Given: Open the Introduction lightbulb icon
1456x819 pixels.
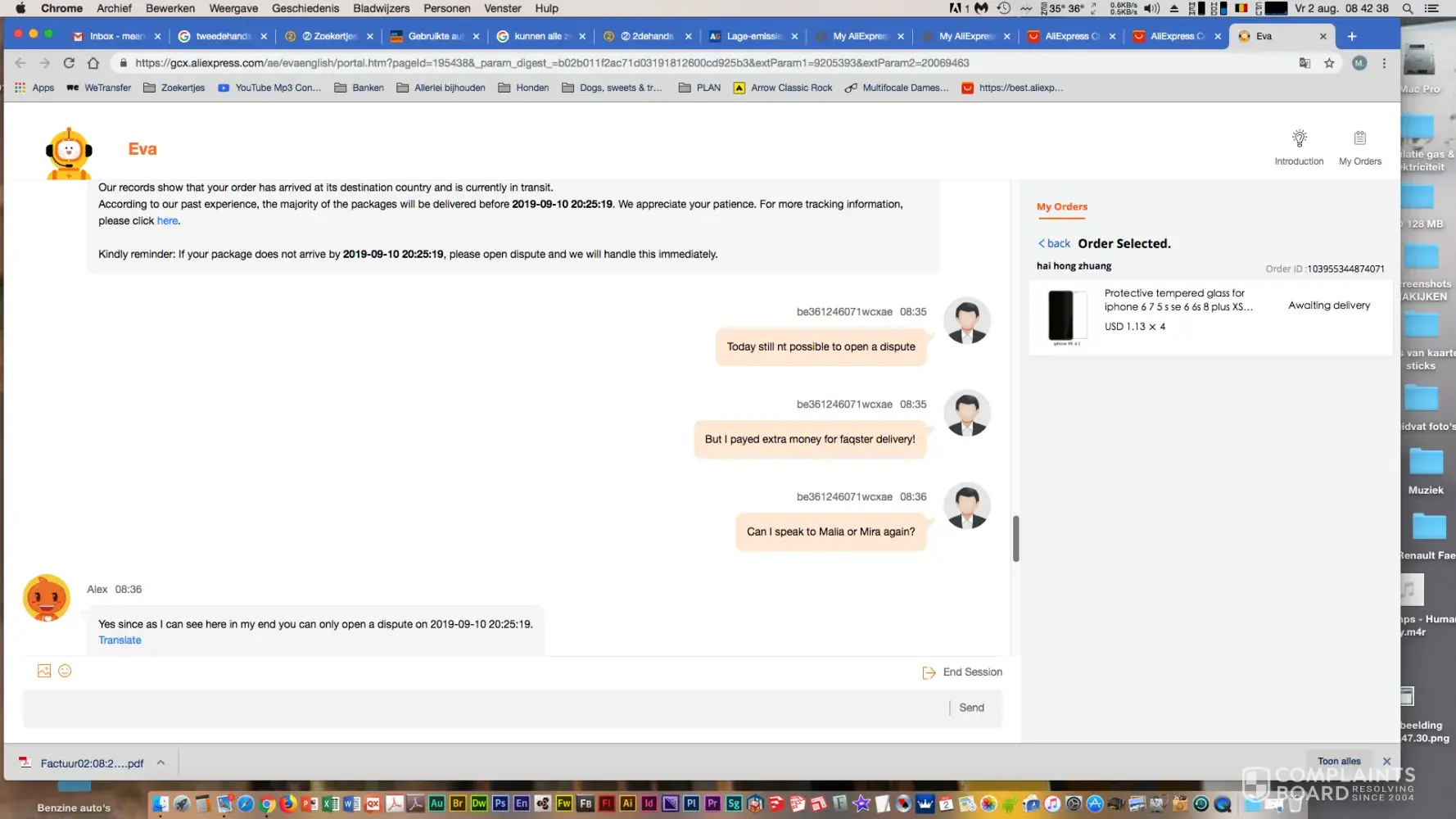Looking at the screenshot, I should tap(1299, 138).
